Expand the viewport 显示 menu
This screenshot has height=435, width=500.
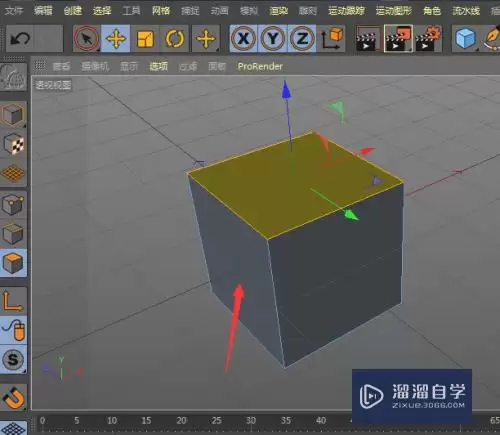(129, 66)
